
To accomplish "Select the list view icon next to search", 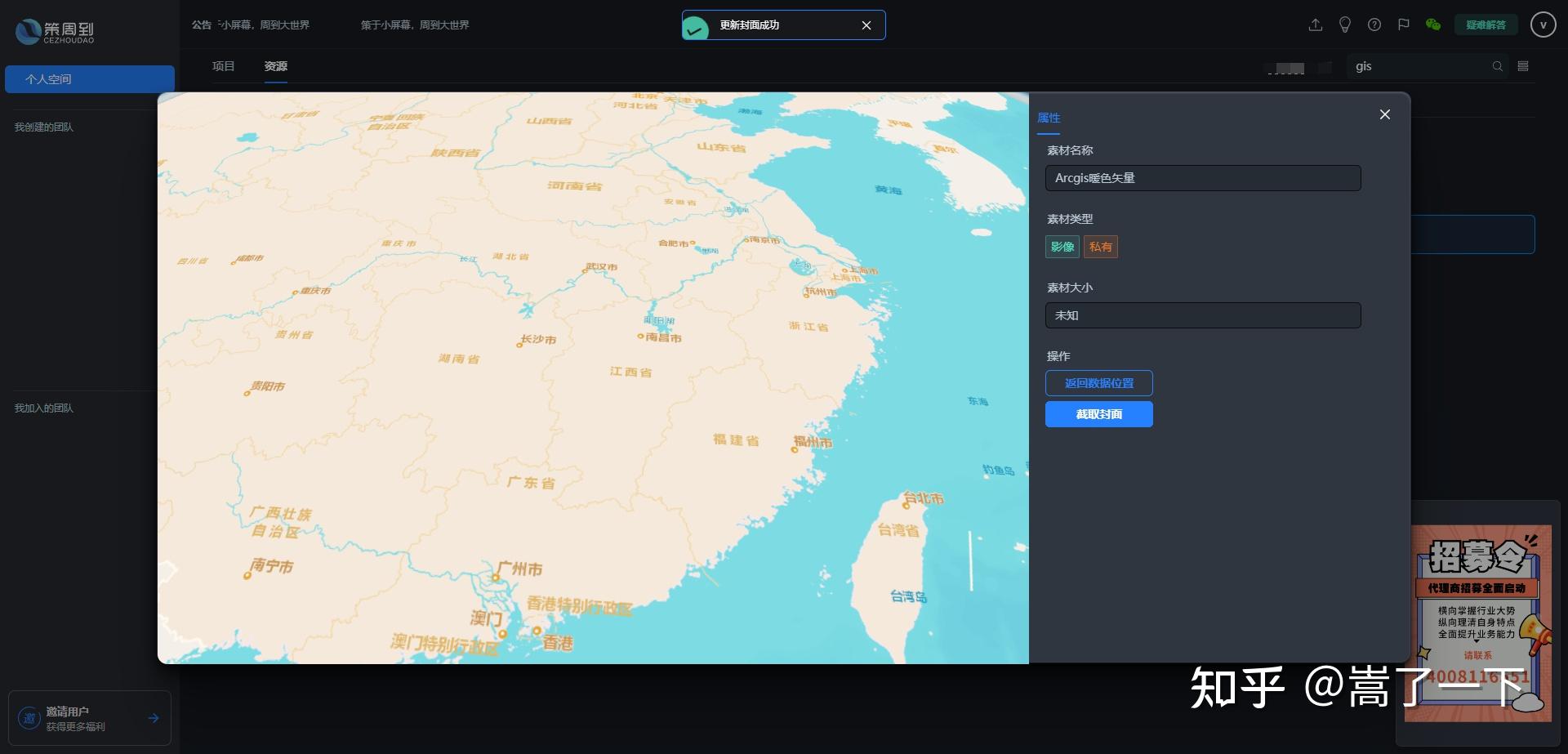I will click(1522, 66).
